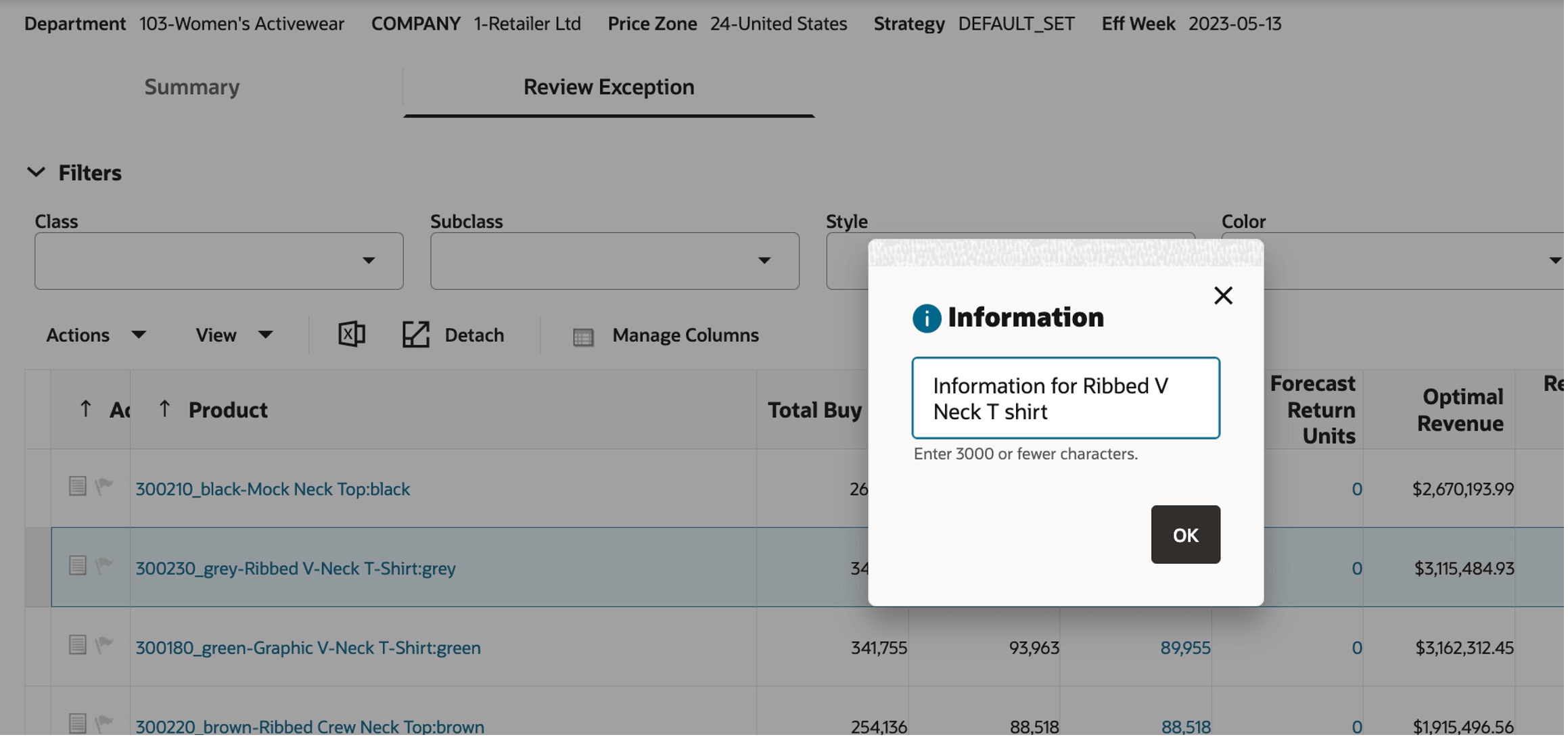The width and height of the screenshot is (1568, 737).
Task: Select the Review Exception tab
Action: click(610, 87)
